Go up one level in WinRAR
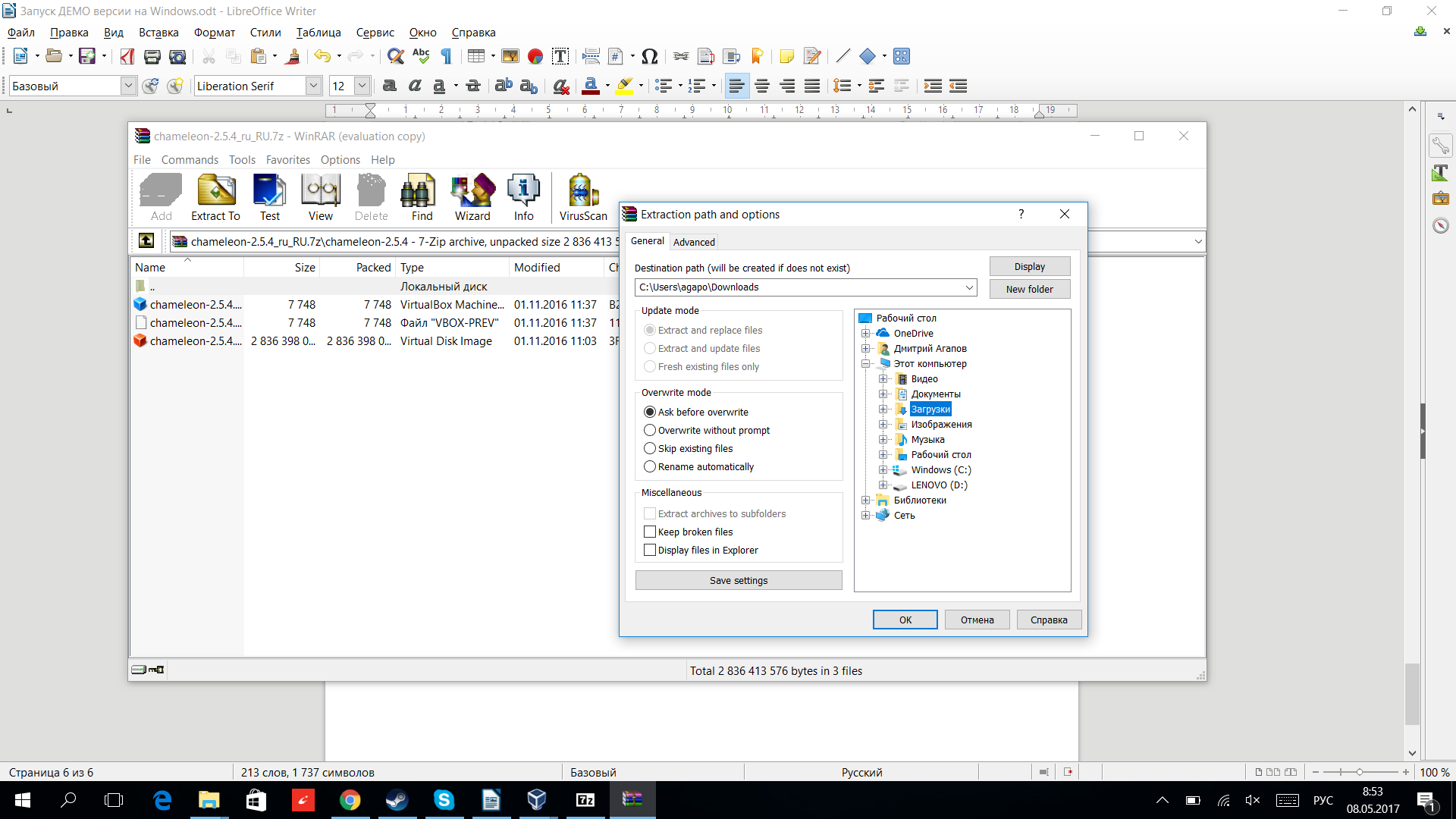1456x819 pixels. (146, 241)
